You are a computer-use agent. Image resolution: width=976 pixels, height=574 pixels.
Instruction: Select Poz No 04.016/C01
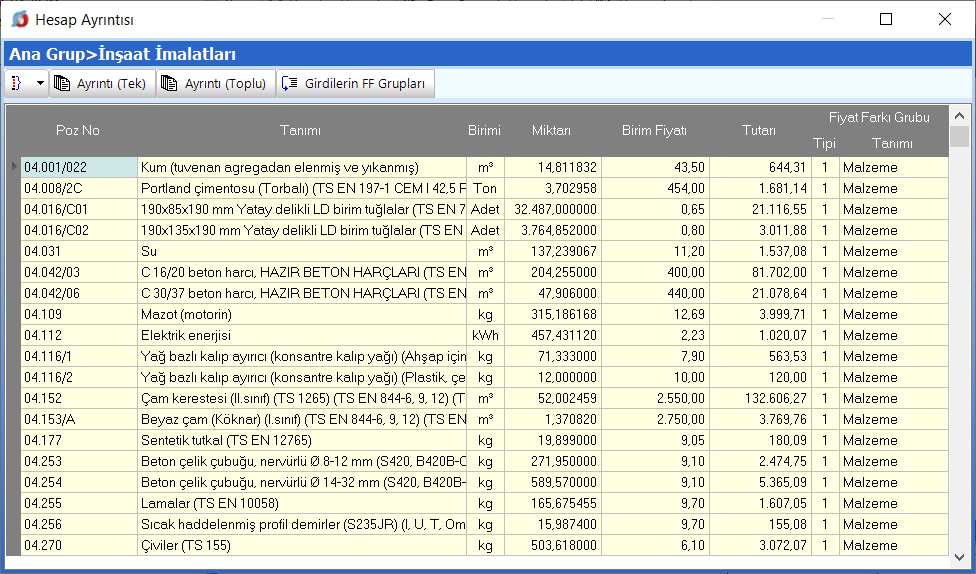coord(79,209)
